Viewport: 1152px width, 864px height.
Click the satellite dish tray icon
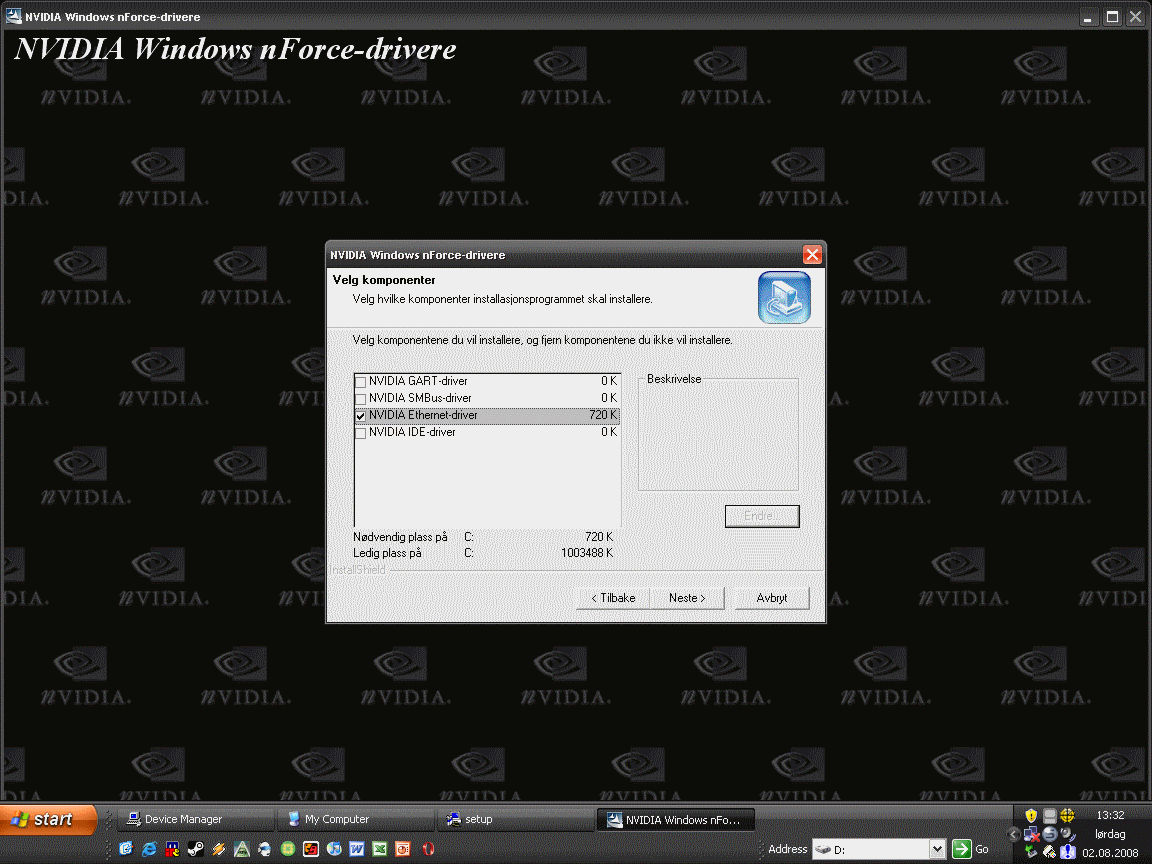[1068, 834]
